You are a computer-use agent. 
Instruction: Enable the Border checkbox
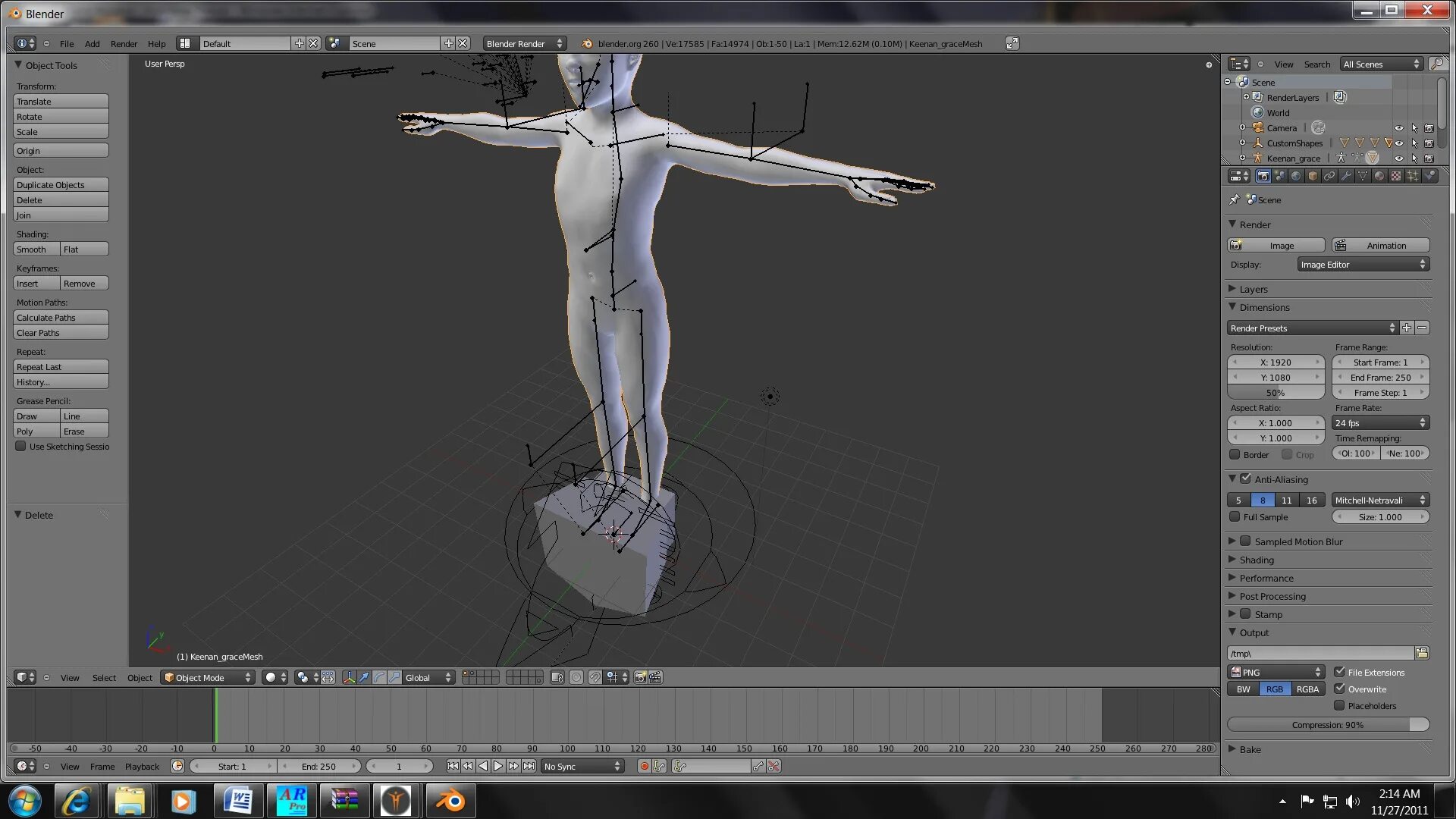pyautogui.click(x=1235, y=454)
